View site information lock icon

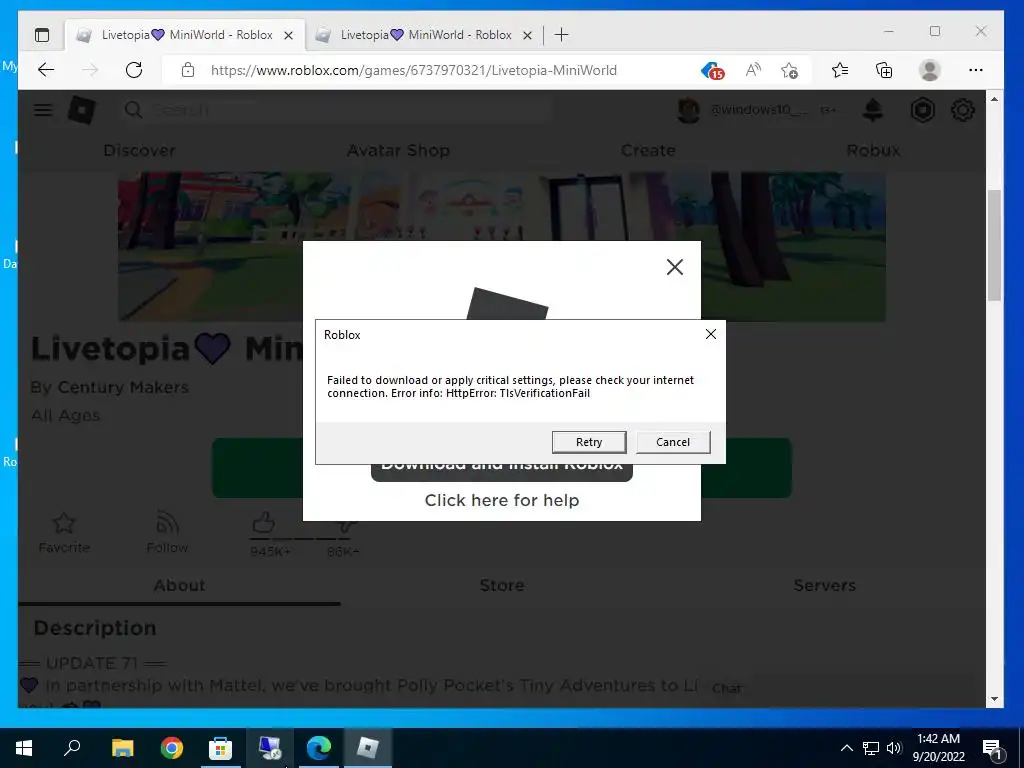pyautogui.click(x=188, y=70)
